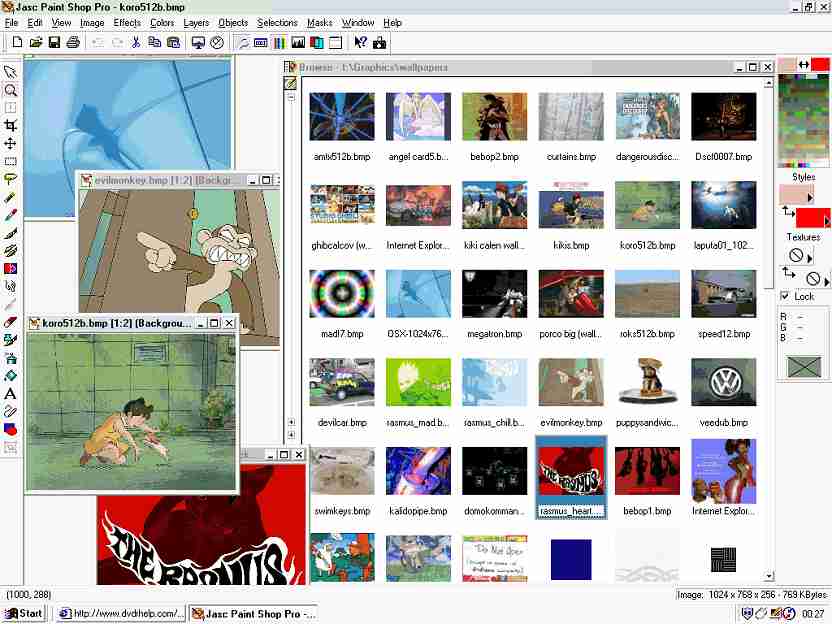This screenshot has width=832, height=624.
Task: Select the Picture Tube tool
Action: point(10,340)
